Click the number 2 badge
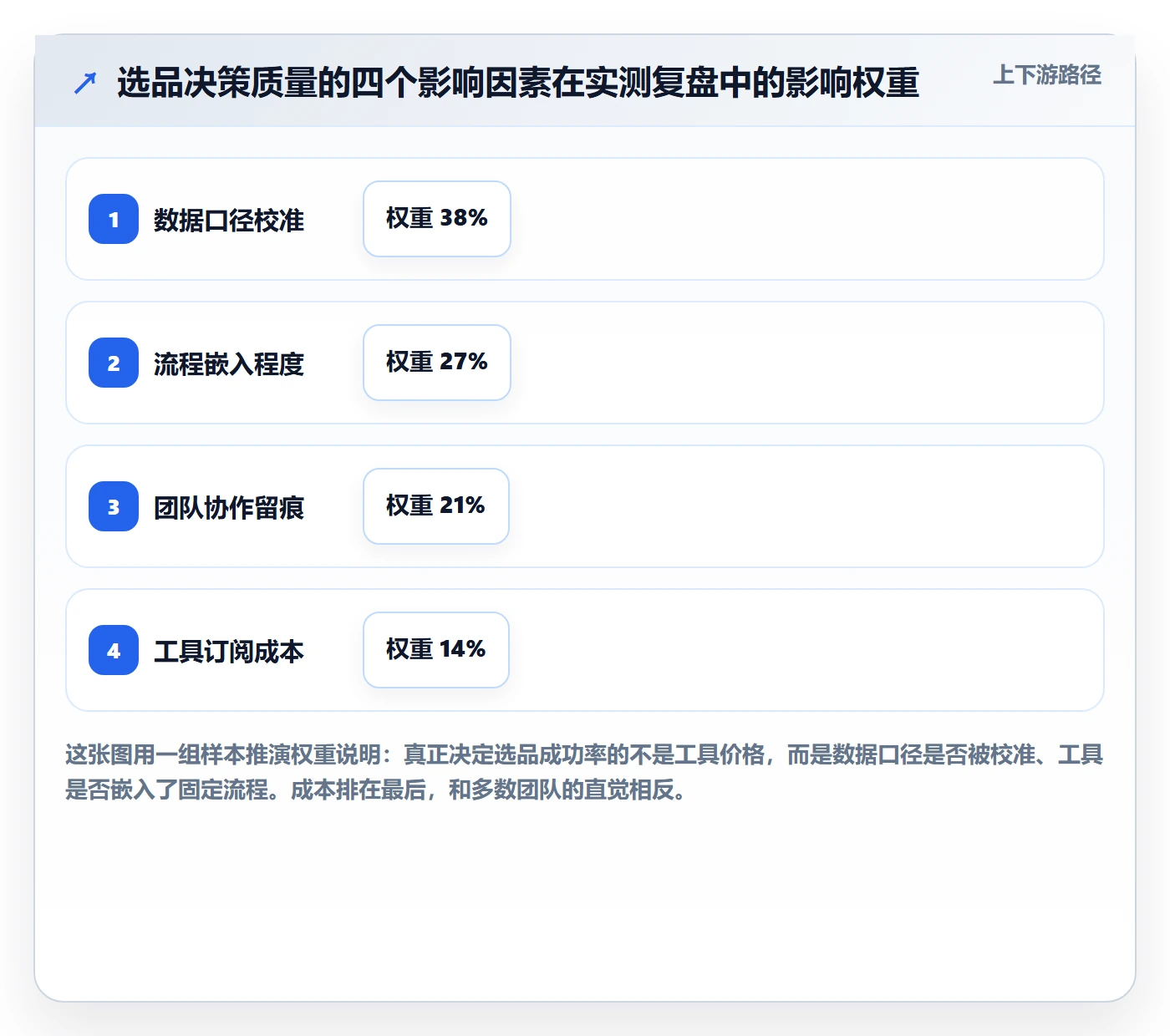This screenshot has width=1170, height=1036. pos(114,363)
